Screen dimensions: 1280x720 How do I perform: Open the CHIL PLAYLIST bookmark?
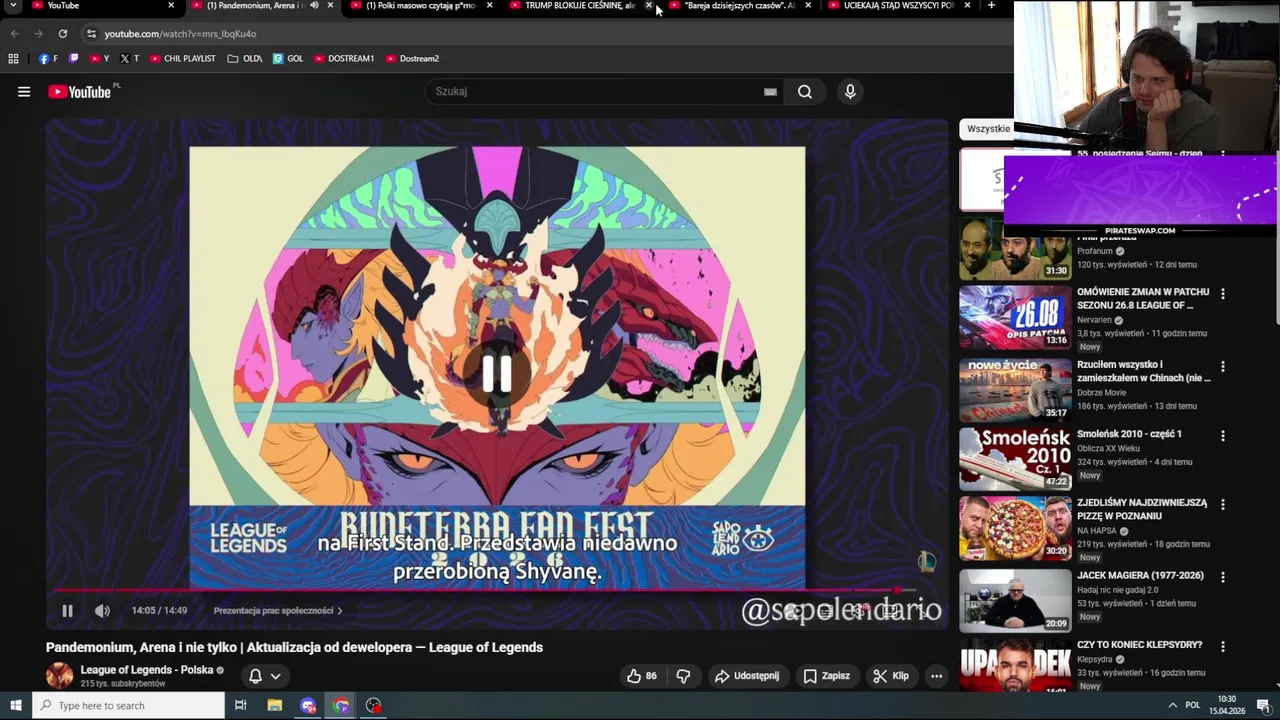[183, 59]
